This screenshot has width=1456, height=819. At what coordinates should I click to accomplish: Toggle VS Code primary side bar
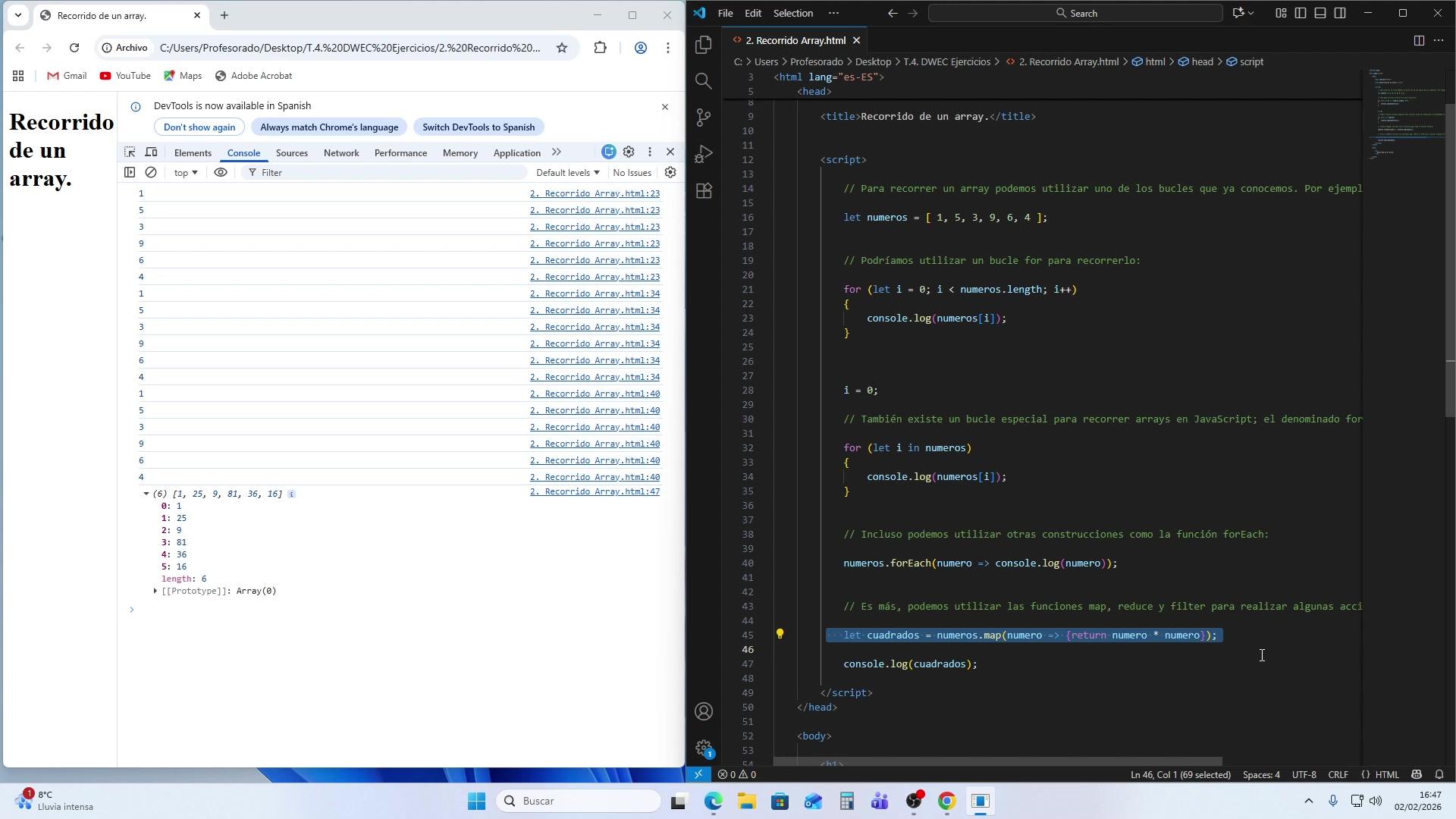[x=1301, y=13]
